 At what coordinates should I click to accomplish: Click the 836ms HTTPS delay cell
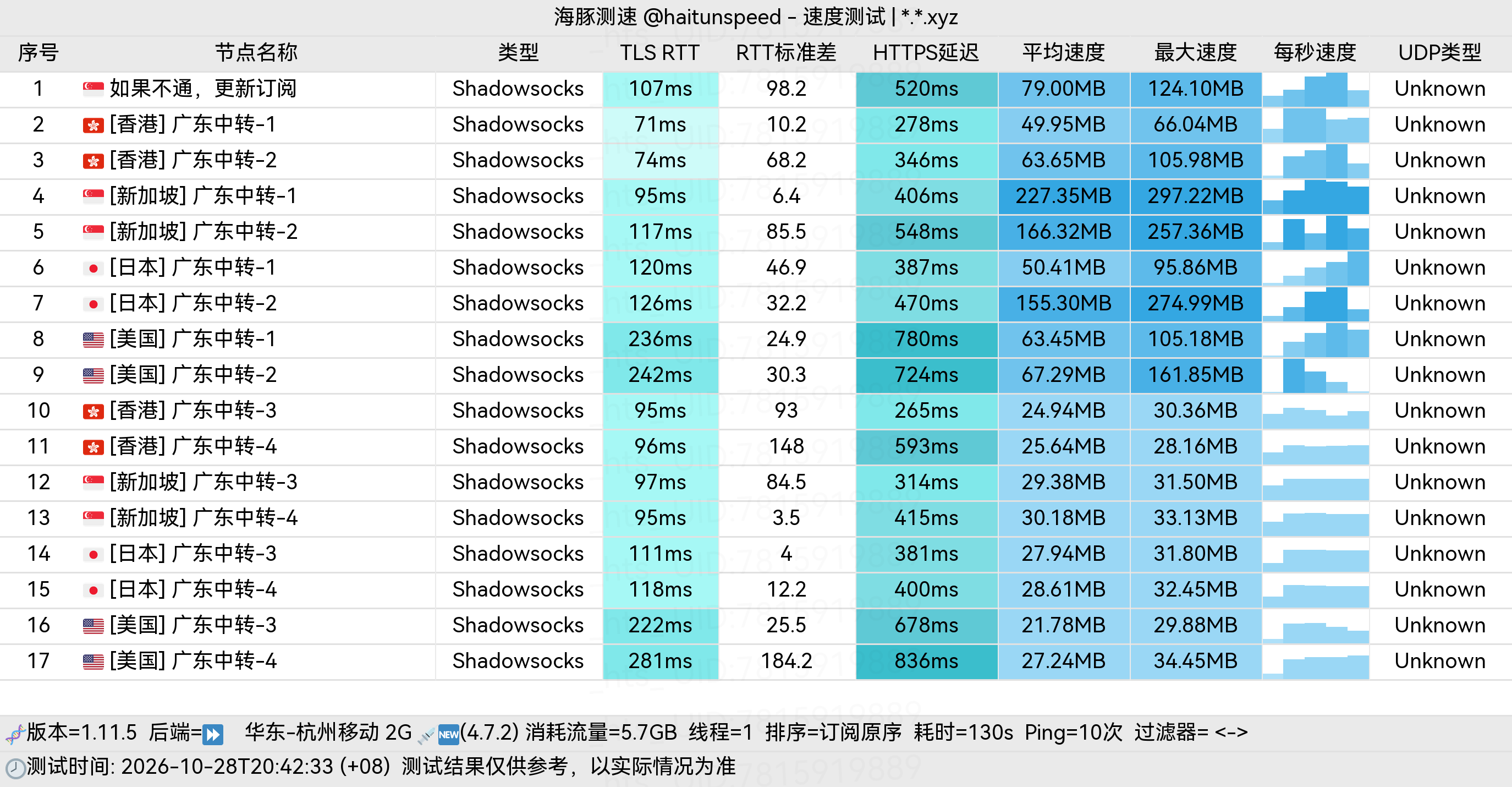(x=926, y=662)
